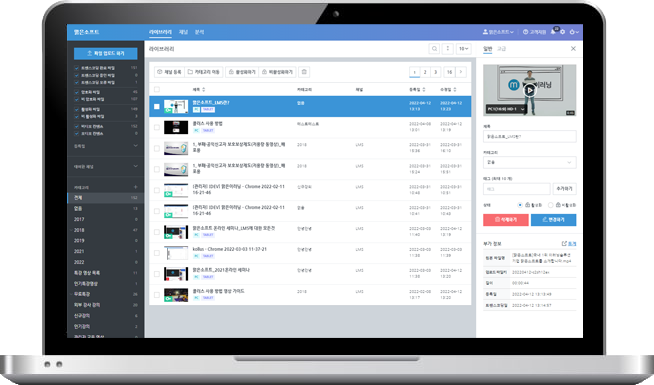Close the detail panel with X

point(573,49)
